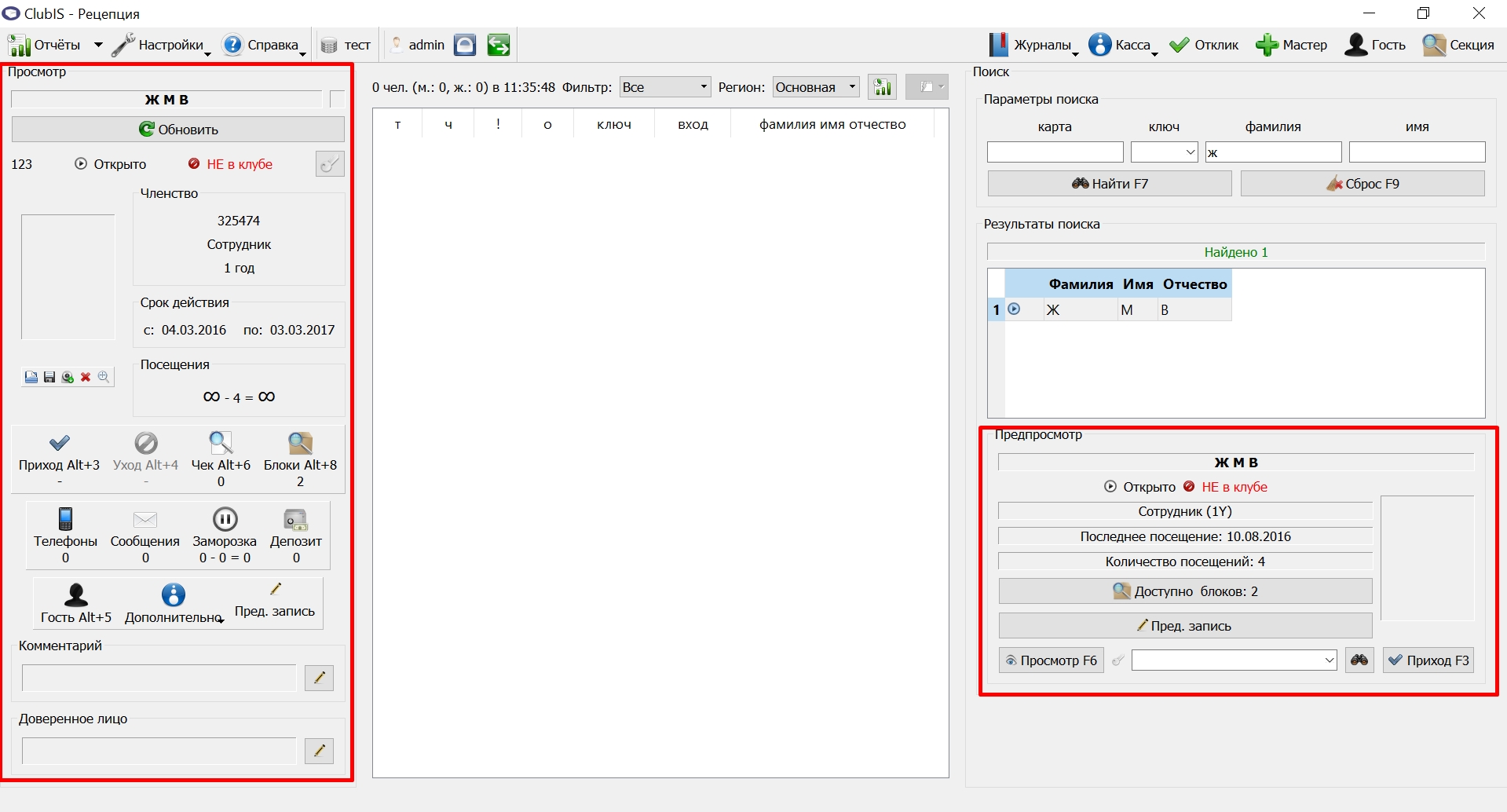
Task: Open the Касса cash desk menu
Action: (x=1123, y=45)
